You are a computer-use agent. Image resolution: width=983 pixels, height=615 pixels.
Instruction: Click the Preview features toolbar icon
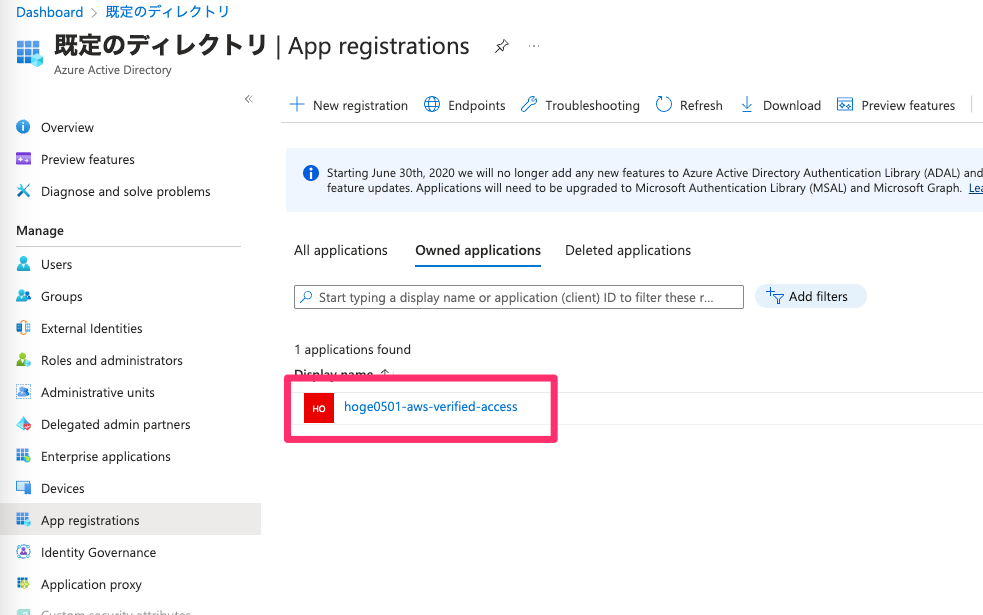(x=845, y=104)
